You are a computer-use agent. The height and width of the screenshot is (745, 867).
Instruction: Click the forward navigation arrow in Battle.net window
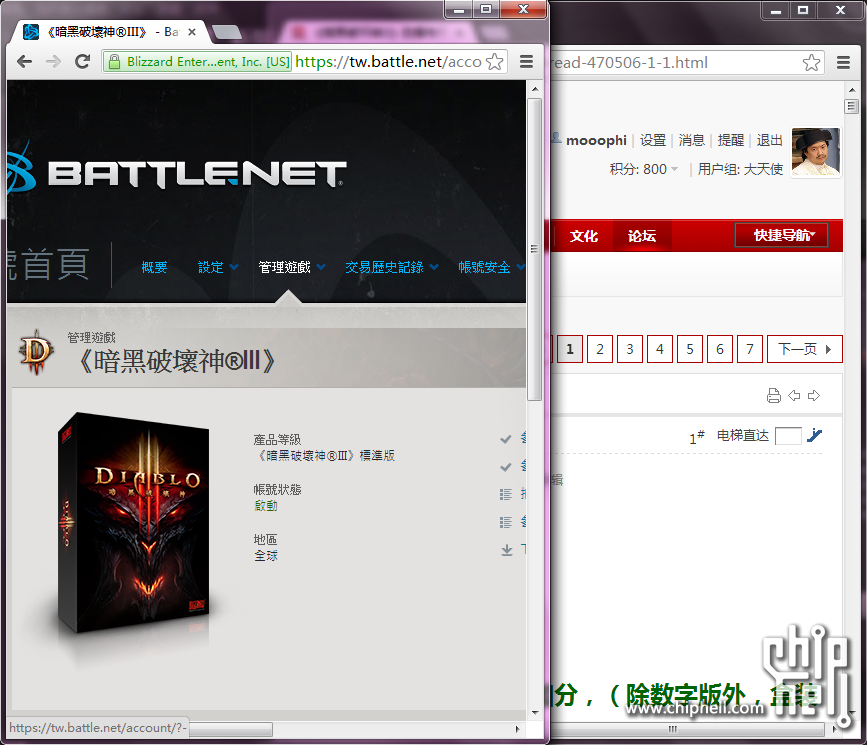[x=54, y=61]
